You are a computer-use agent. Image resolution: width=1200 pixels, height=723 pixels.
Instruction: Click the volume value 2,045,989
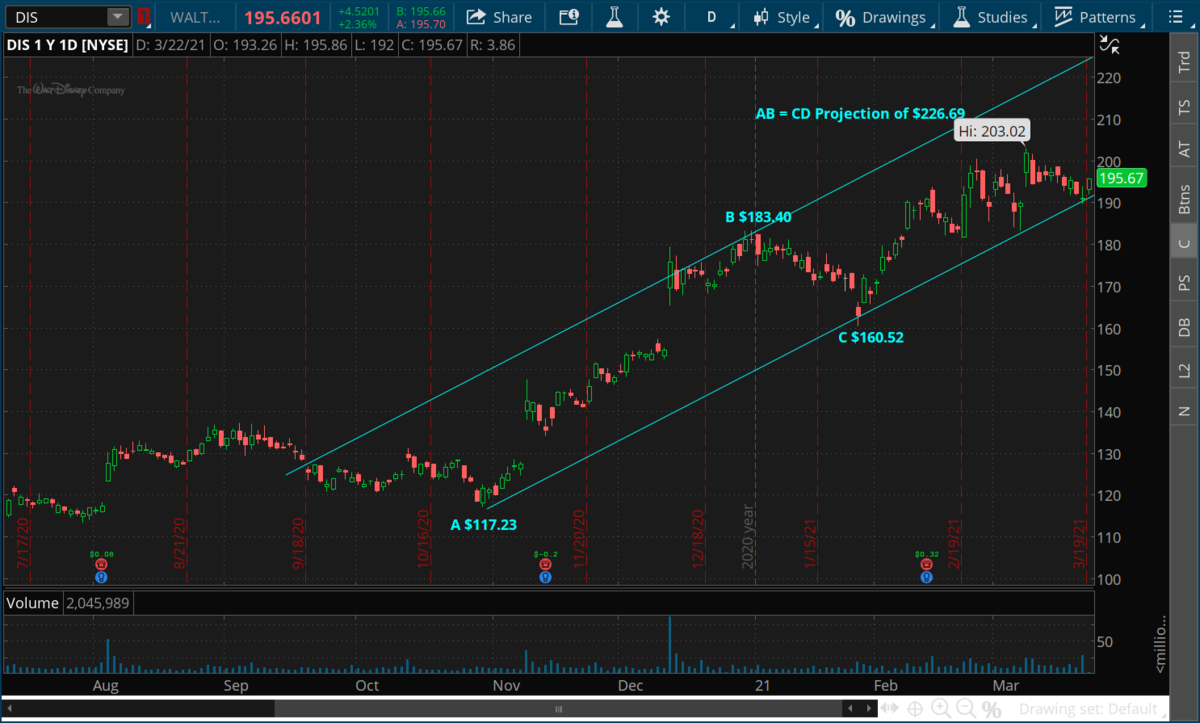(x=96, y=603)
